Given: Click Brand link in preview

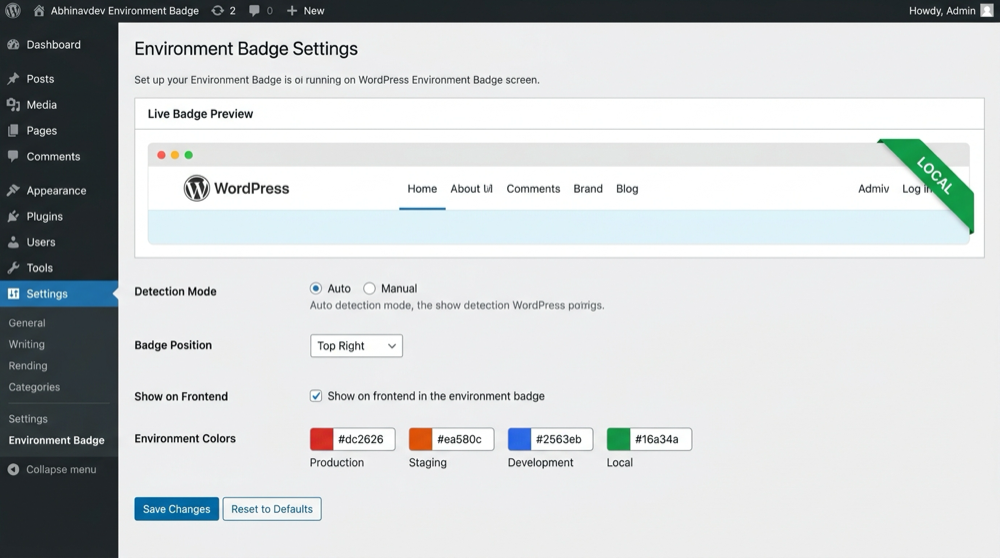Looking at the screenshot, I should 588,189.
